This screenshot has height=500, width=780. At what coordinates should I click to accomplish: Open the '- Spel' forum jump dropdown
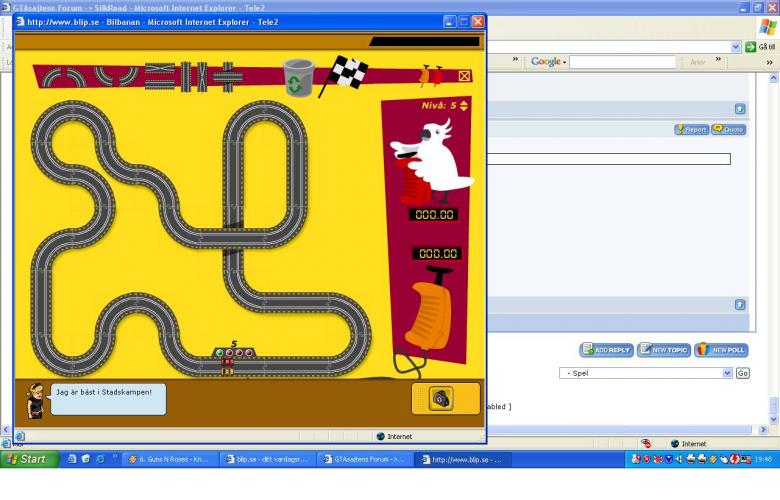[646, 373]
